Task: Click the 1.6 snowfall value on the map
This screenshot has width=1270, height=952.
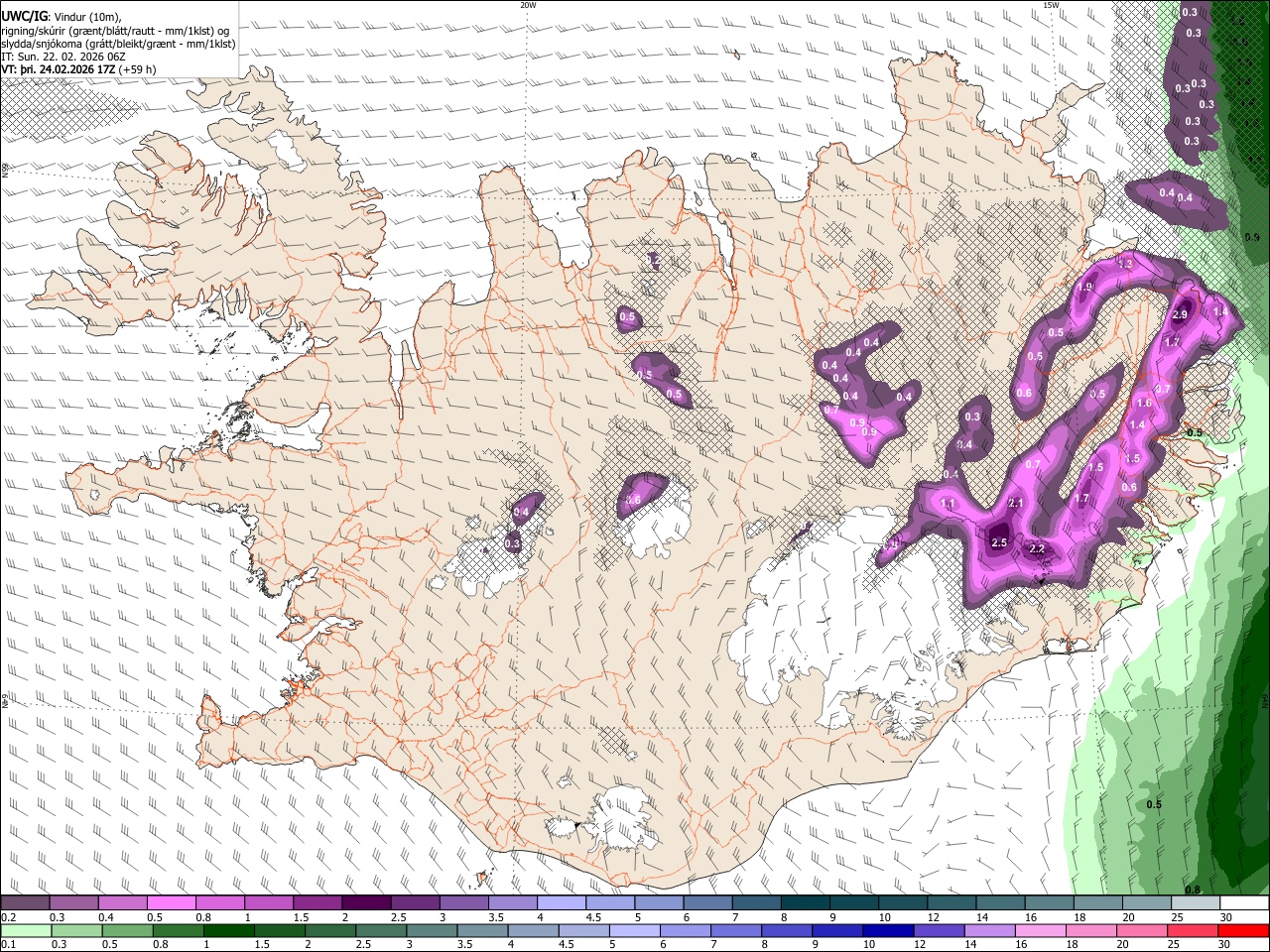Action: pyautogui.click(x=1144, y=403)
